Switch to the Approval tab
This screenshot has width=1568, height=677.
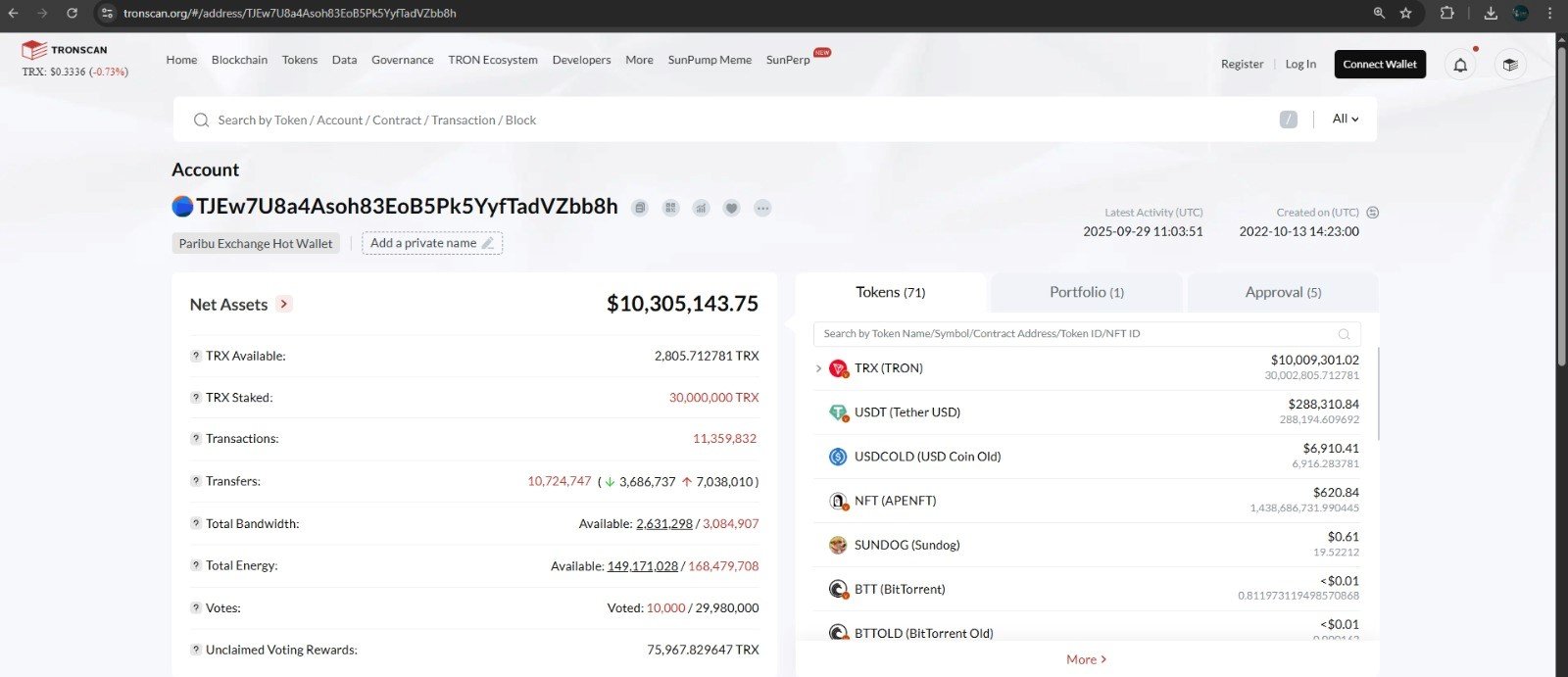tap(1282, 292)
